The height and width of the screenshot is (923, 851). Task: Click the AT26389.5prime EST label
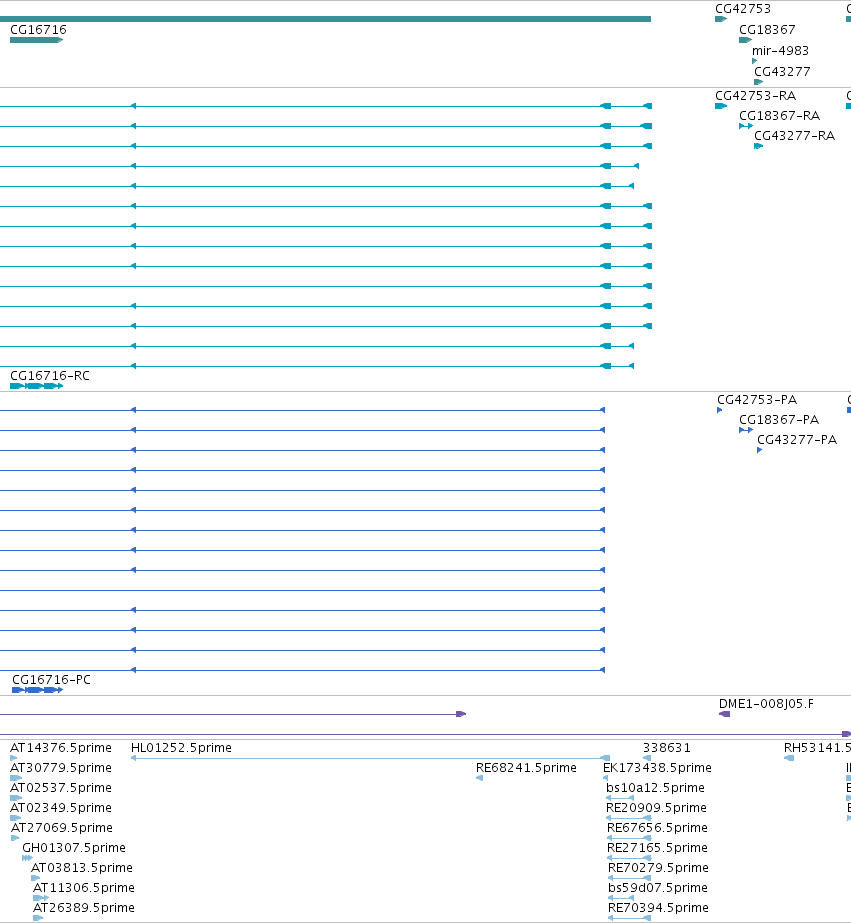point(84,908)
